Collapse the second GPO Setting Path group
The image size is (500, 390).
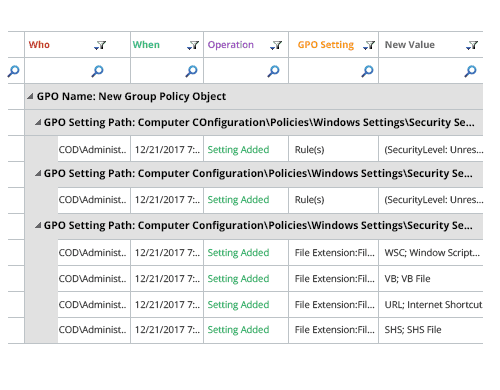pyautogui.click(x=38, y=173)
